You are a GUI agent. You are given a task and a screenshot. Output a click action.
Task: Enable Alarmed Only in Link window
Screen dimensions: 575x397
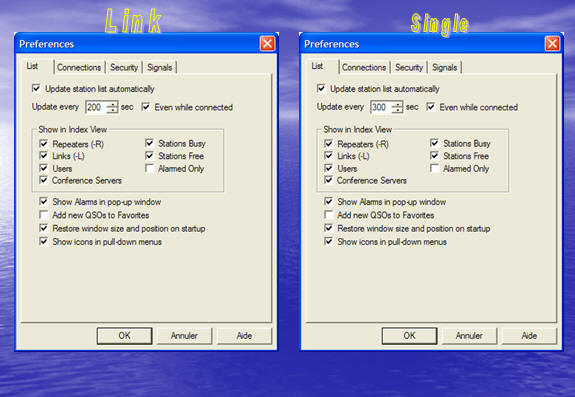(149, 168)
